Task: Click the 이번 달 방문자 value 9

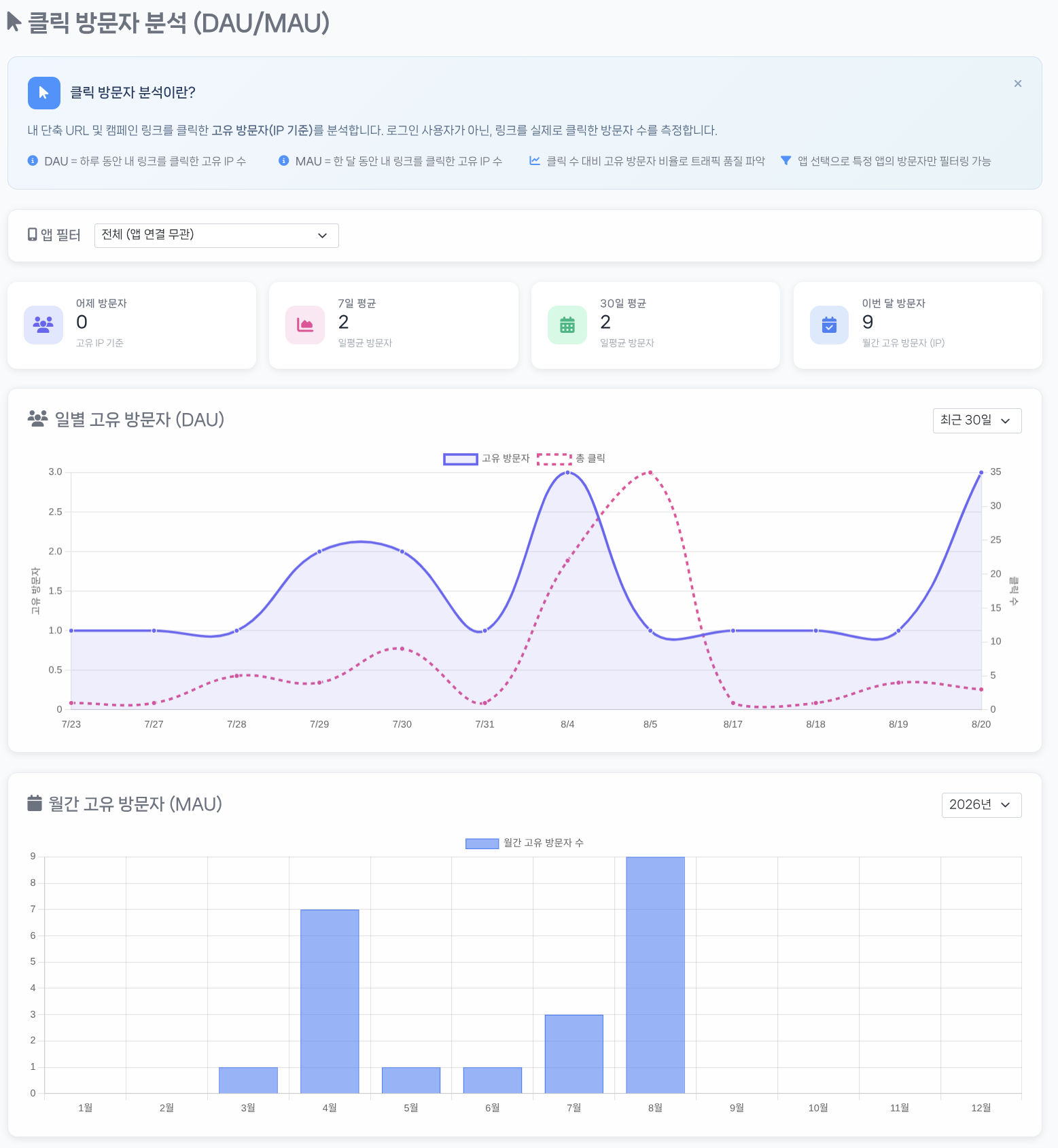Action: (868, 322)
